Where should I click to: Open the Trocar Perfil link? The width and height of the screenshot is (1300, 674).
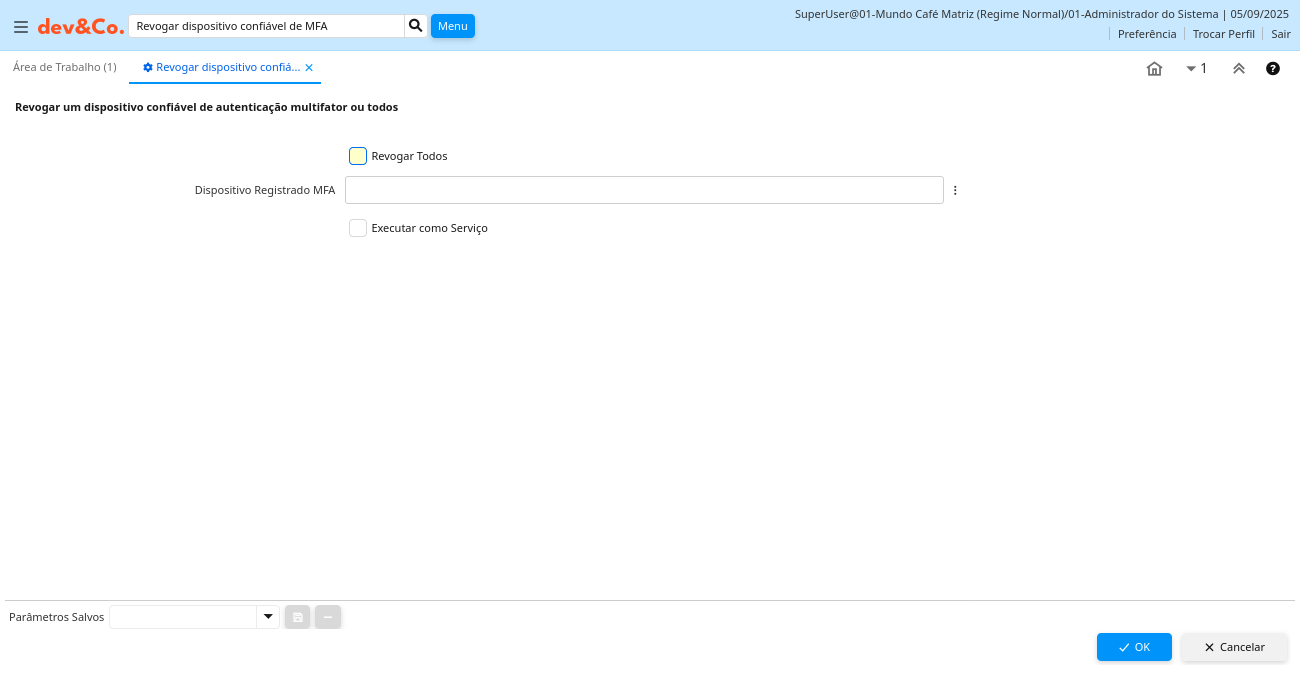[x=1223, y=34]
